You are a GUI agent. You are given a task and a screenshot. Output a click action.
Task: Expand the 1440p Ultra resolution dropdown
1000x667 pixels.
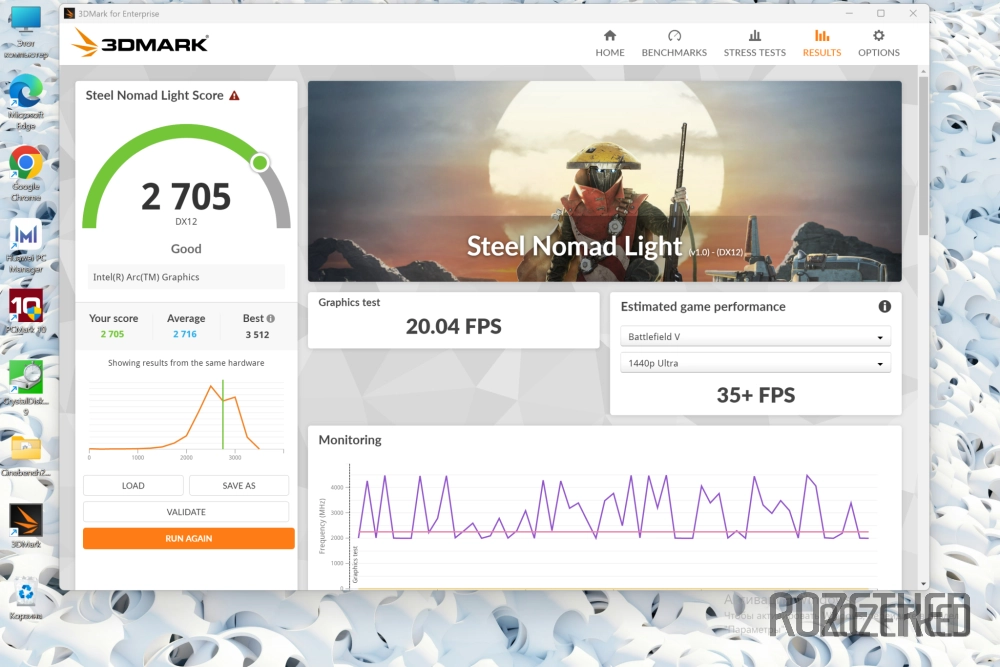[x=755, y=363]
